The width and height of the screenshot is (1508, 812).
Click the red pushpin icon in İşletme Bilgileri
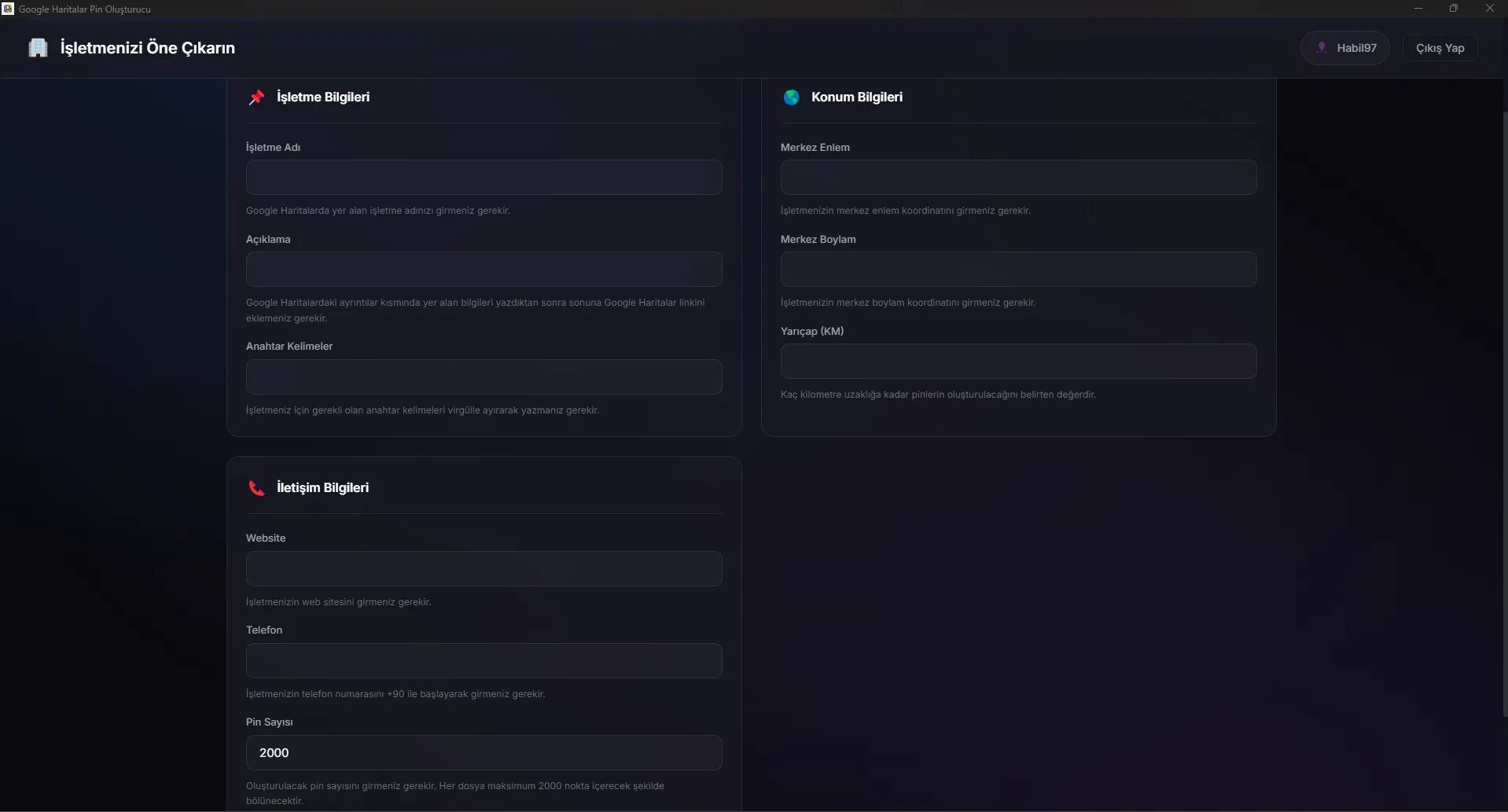256,97
